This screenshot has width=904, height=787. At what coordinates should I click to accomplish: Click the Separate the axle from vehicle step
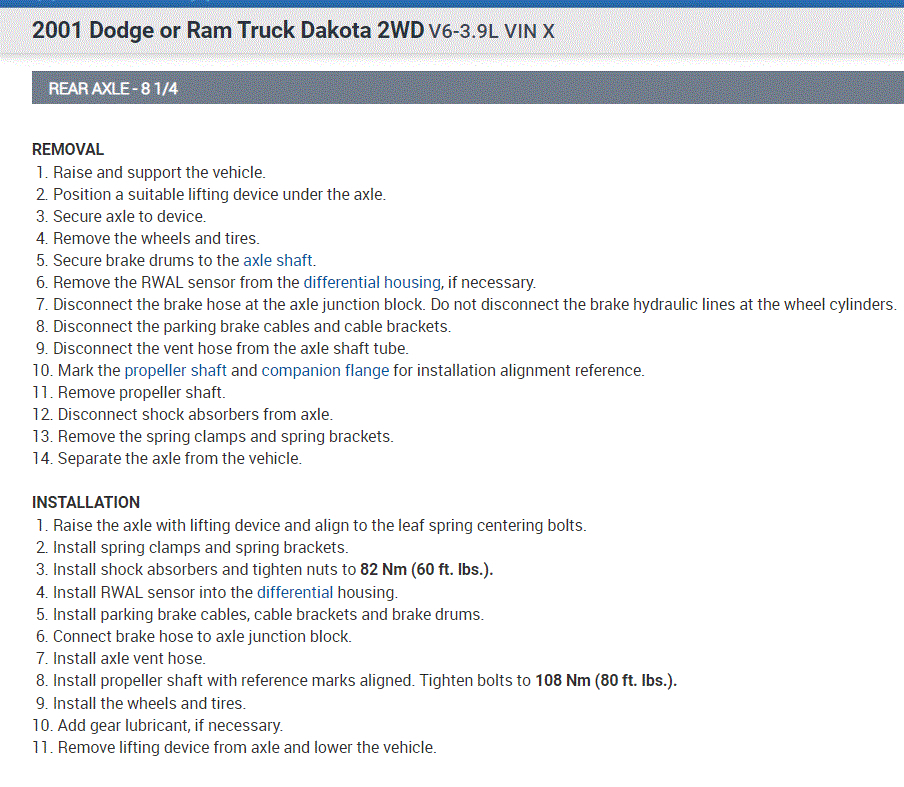179,459
